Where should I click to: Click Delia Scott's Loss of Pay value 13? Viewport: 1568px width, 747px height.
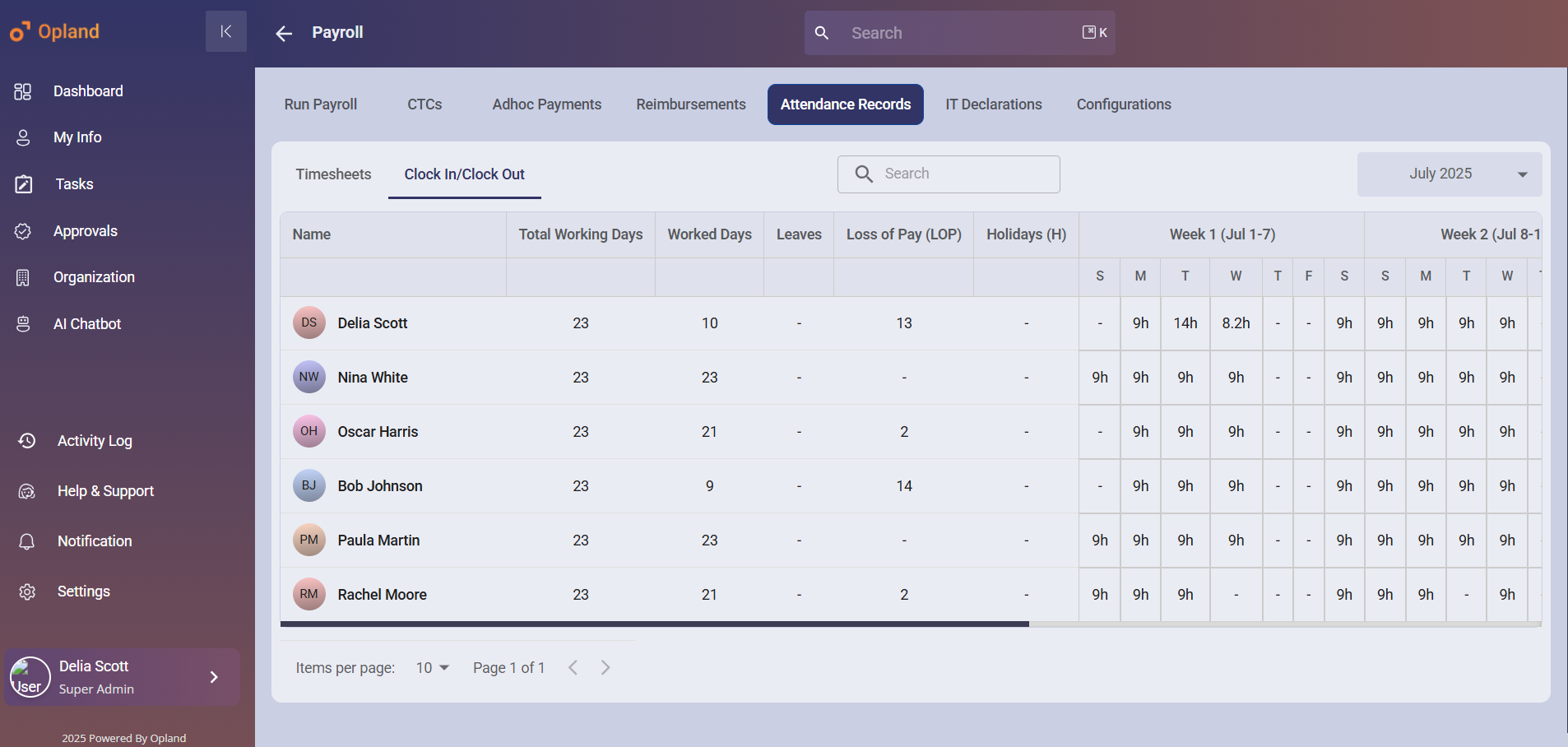click(904, 323)
